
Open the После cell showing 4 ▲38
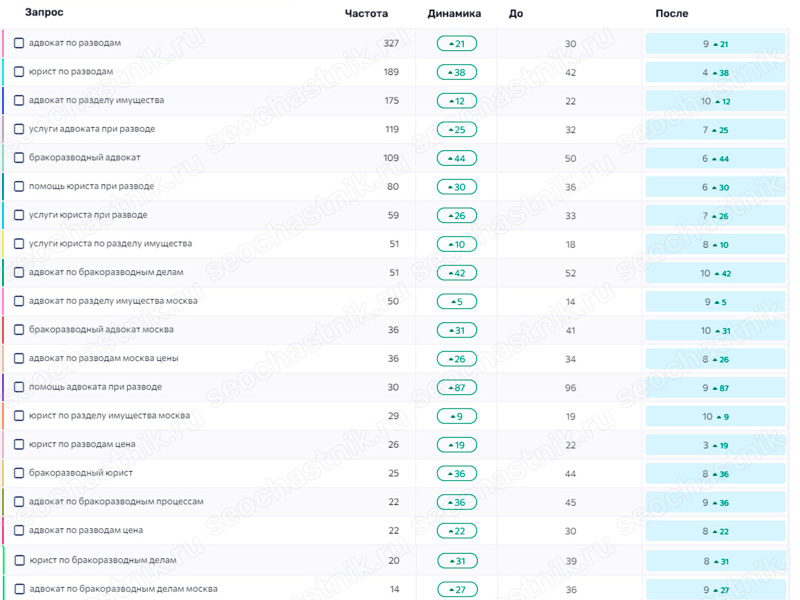(715, 72)
